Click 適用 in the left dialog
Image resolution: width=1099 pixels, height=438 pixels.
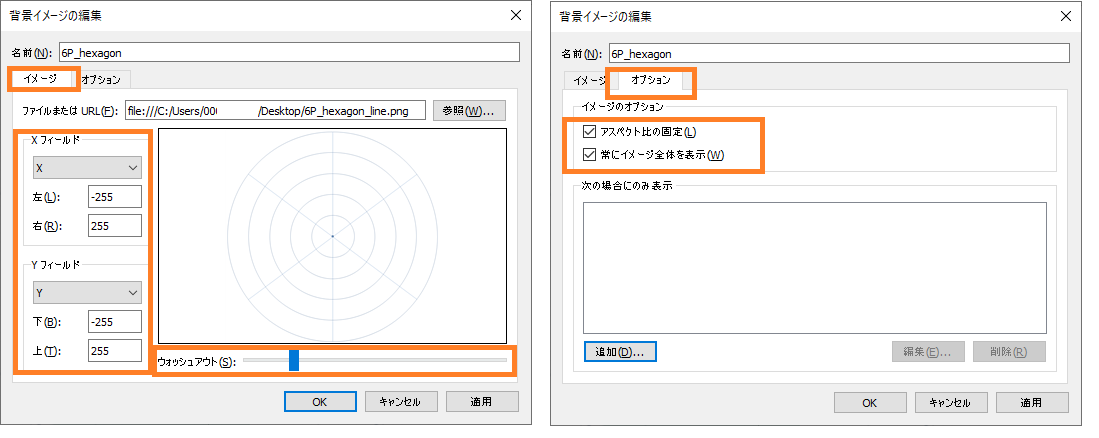pos(482,402)
